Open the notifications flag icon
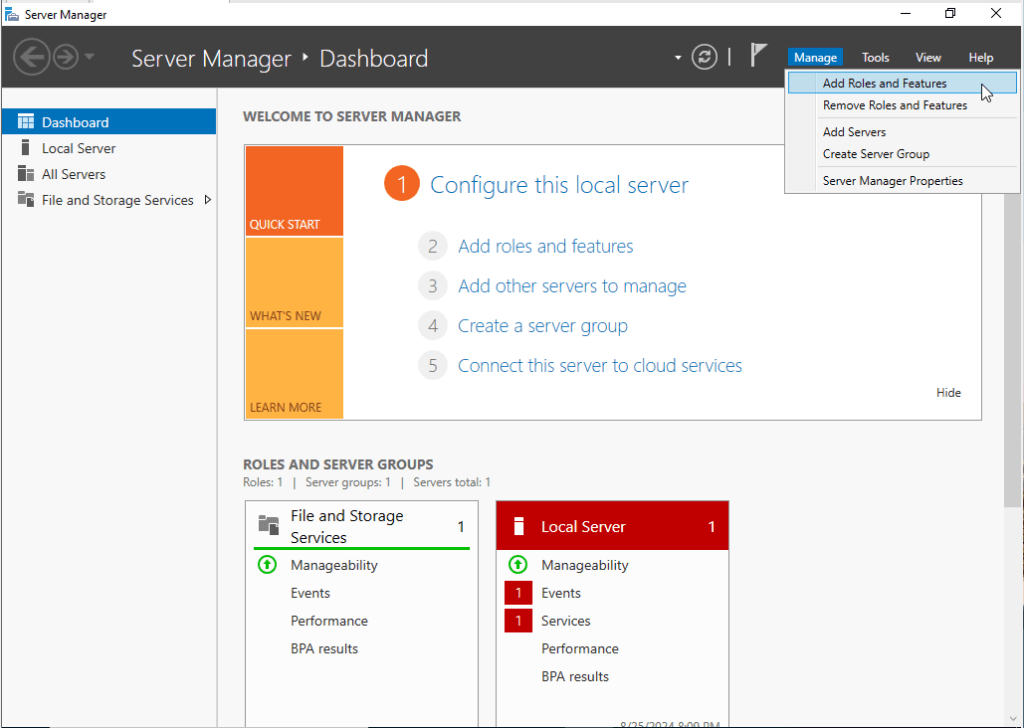 pyautogui.click(x=759, y=56)
